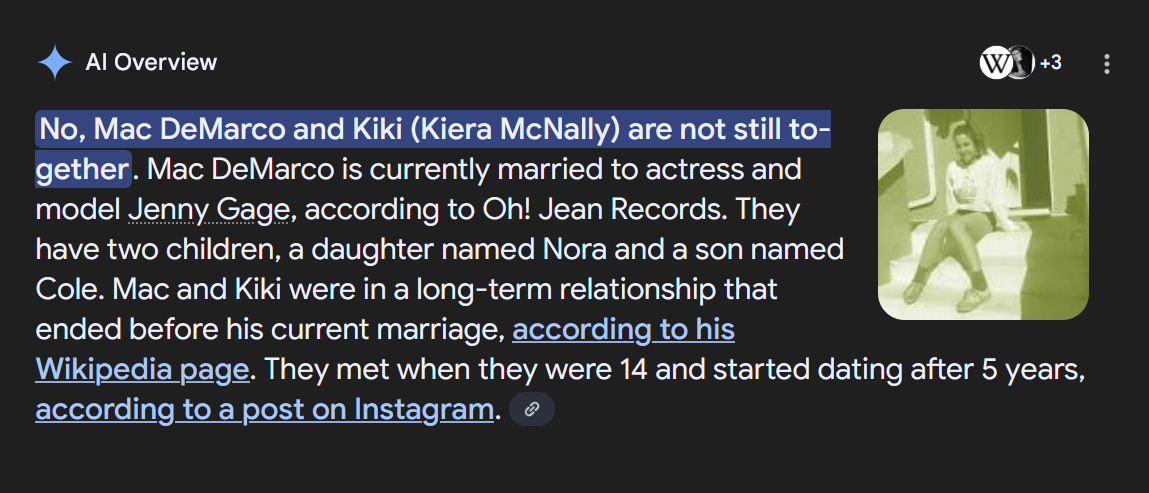The image size is (1149, 493).
Task: Click the AI Overview sparkle icon
Action: tap(54, 63)
